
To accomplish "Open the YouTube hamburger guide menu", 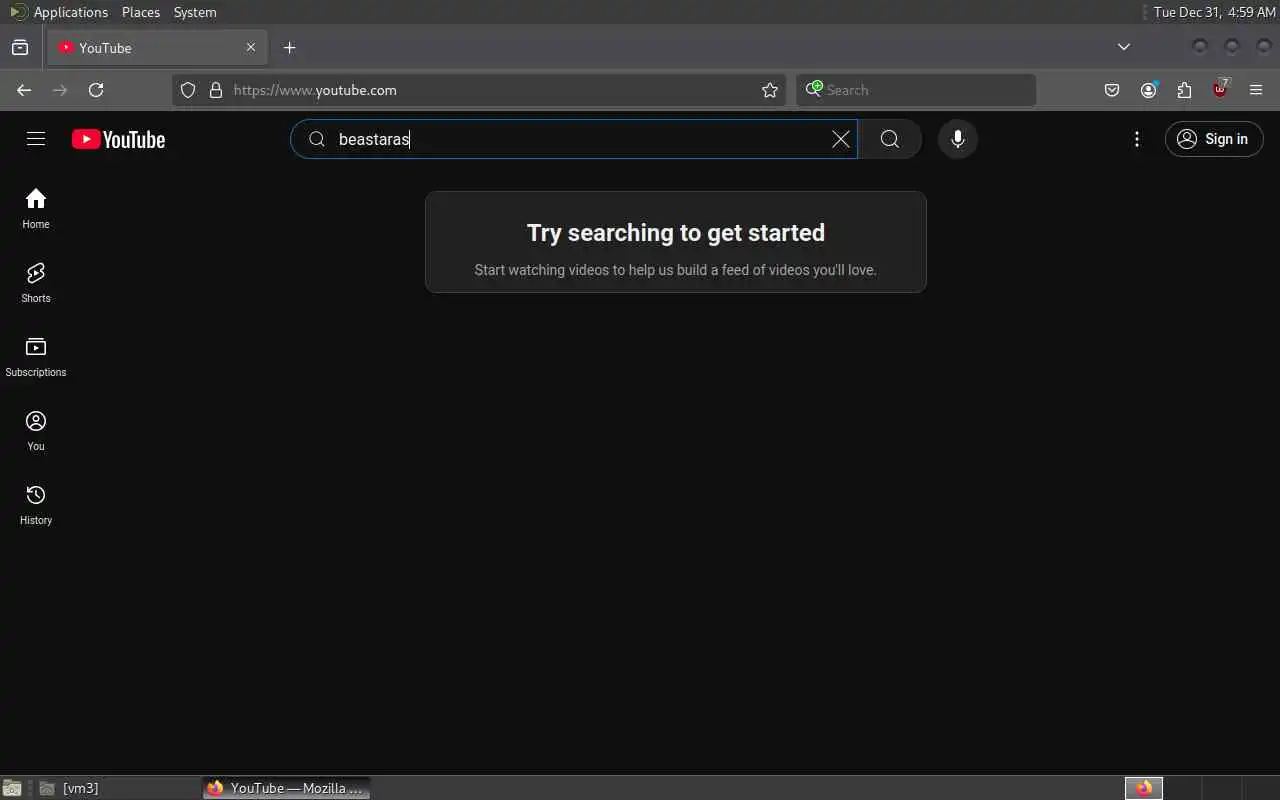I will point(36,139).
